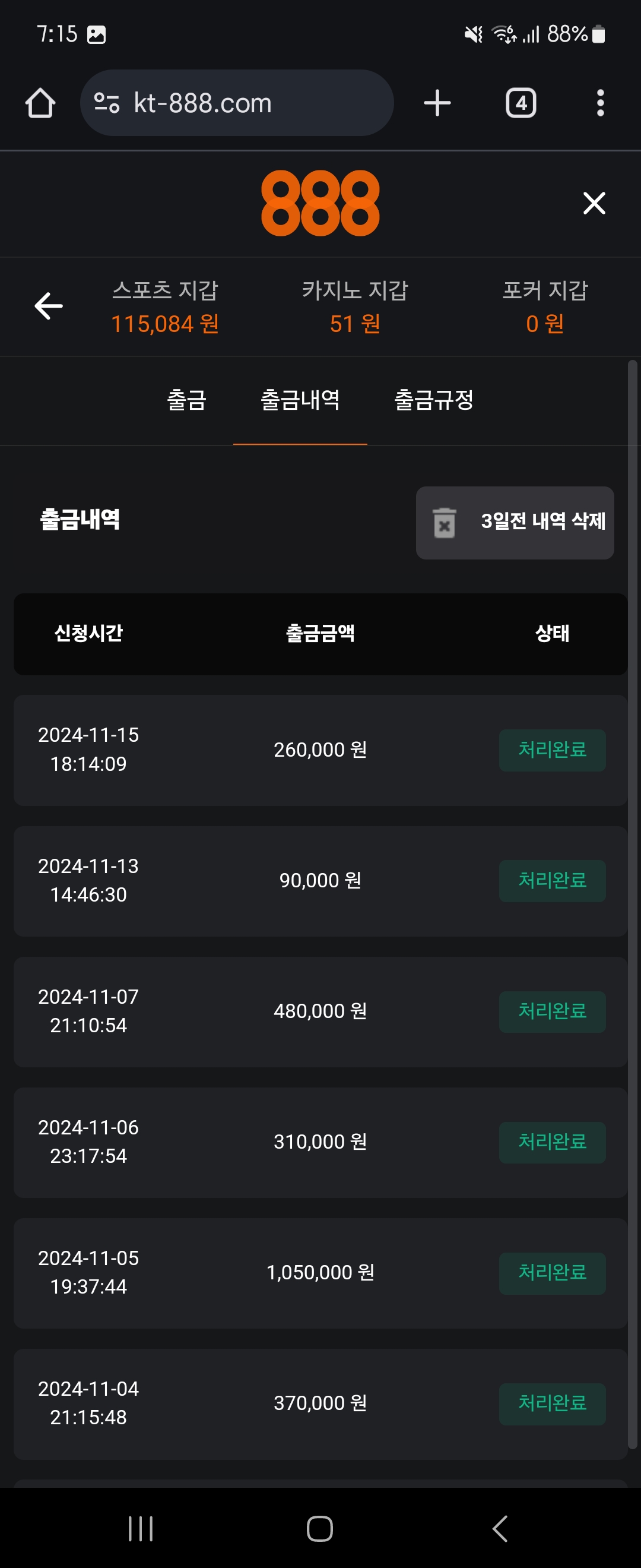641x1568 pixels.
Task: Close the wallet panel with X icon
Action: 594,203
